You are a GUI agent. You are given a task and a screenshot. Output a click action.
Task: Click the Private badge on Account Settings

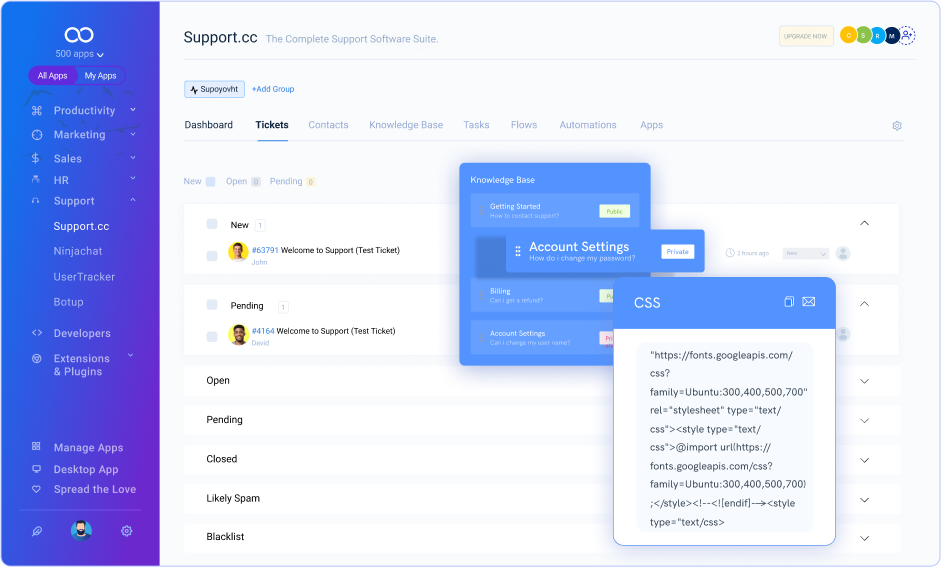pos(678,252)
